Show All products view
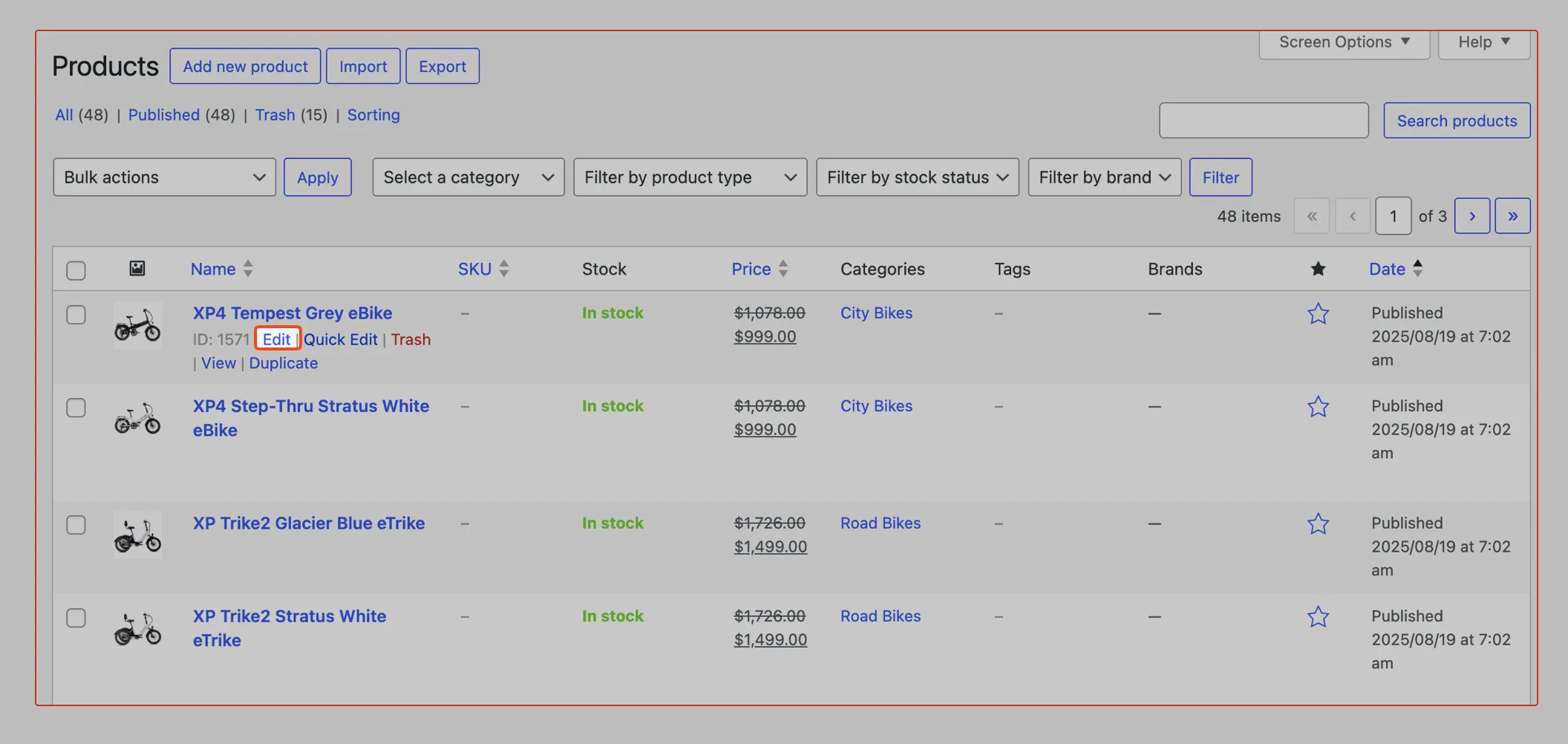 pyautogui.click(x=64, y=115)
